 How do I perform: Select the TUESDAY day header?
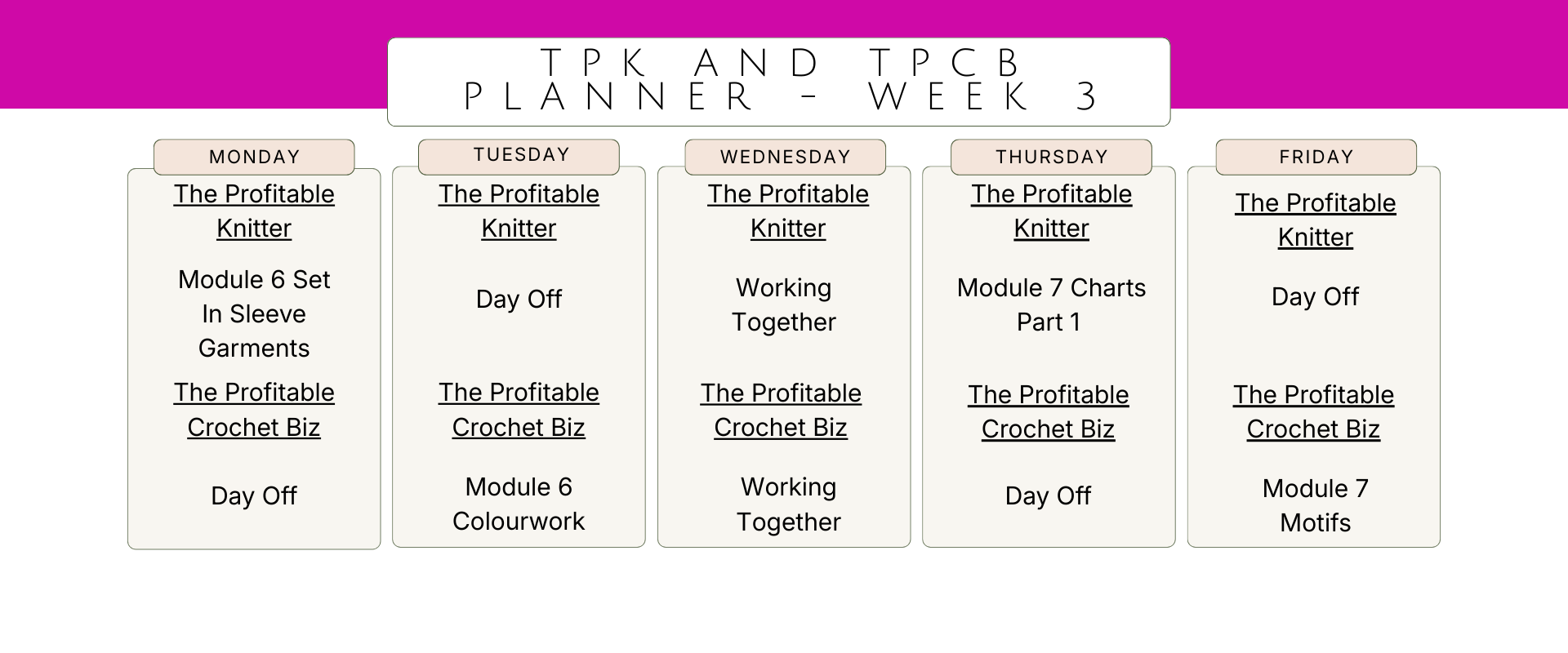click(x=520, y=155)
